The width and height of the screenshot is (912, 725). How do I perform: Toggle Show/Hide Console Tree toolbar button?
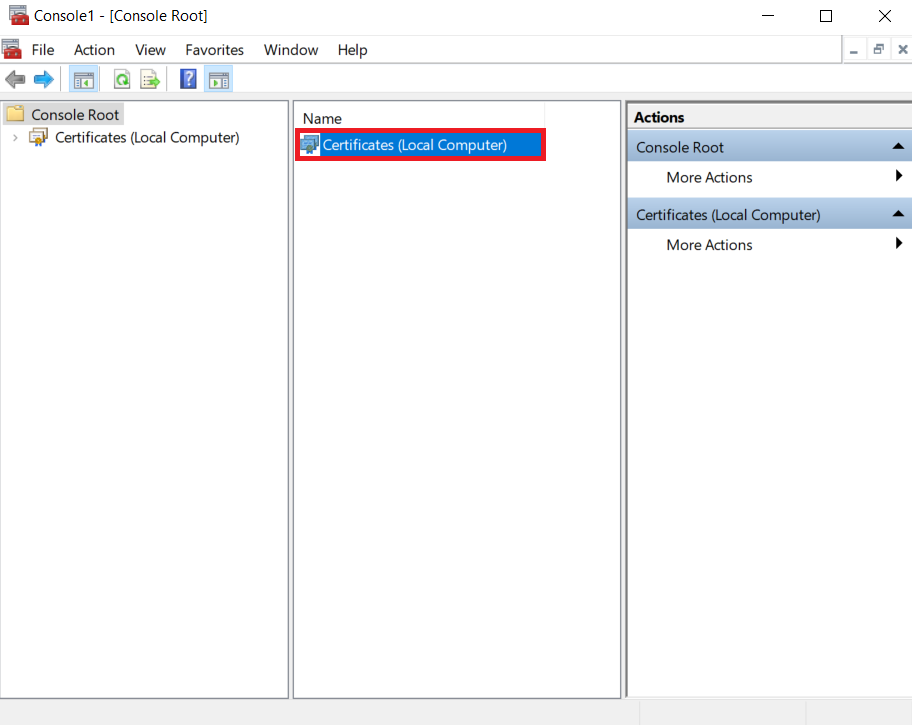click(84, 79)
